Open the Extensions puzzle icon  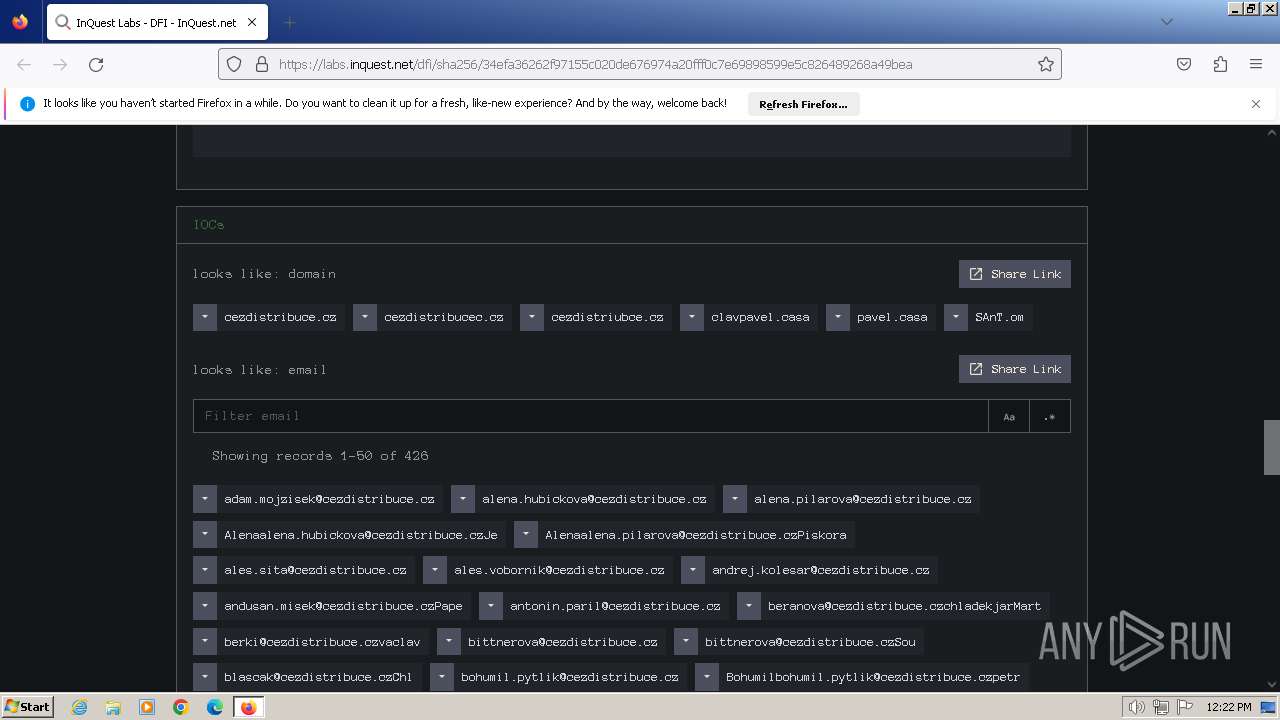pos(1220,64)
